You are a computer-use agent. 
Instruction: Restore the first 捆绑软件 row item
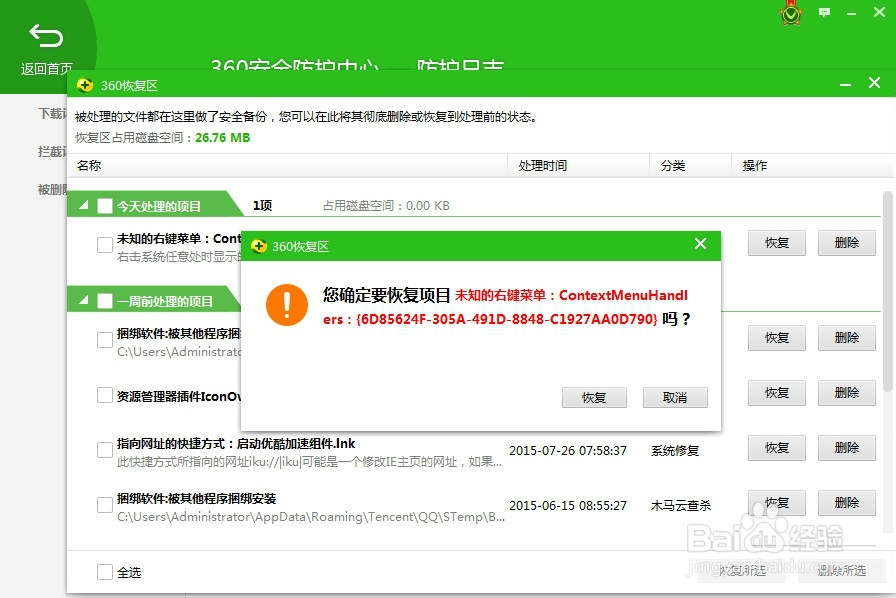tap(777, 338)
